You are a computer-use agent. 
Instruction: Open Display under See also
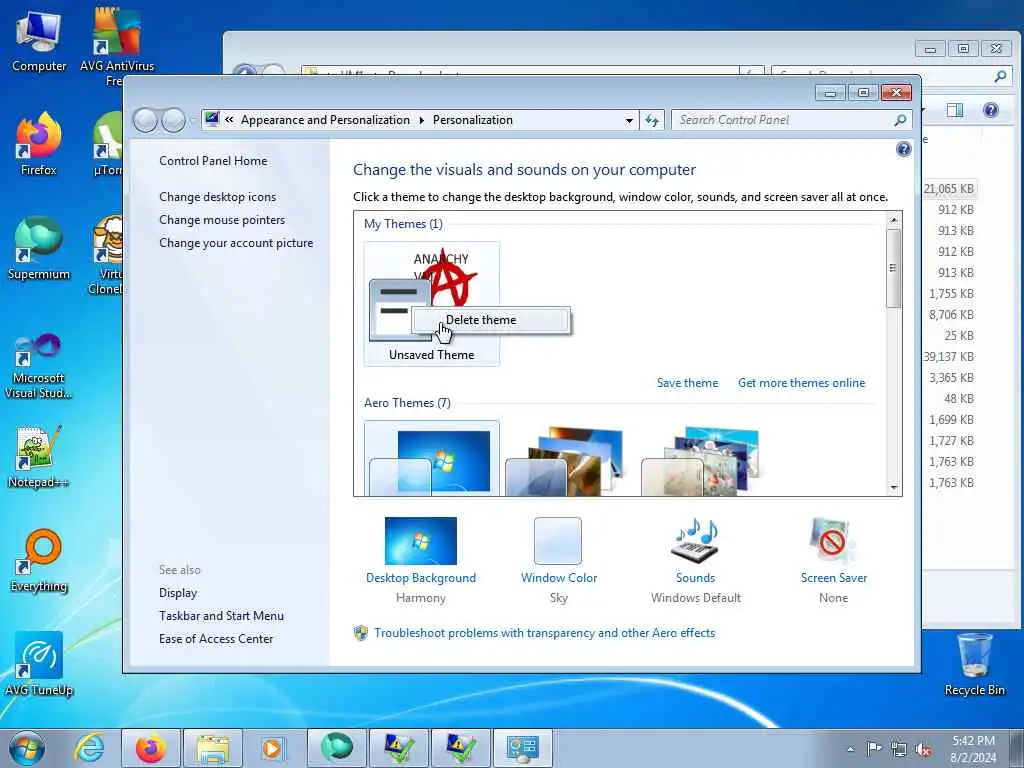click(x=178, y=593)
